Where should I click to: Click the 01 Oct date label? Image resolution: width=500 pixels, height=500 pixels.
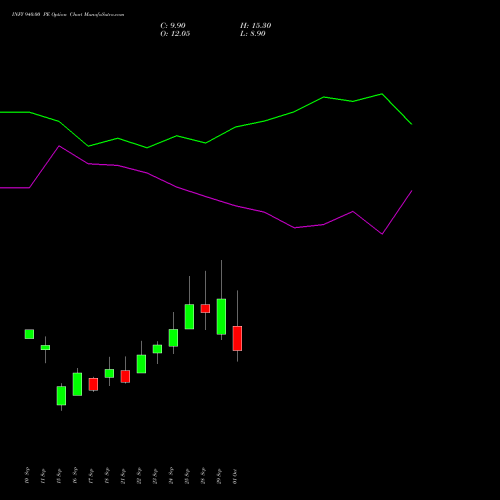(x=235, y=475)
